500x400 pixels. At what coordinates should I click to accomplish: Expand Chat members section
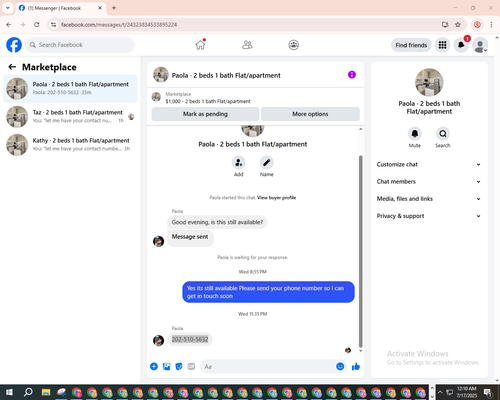click(429, 182)
